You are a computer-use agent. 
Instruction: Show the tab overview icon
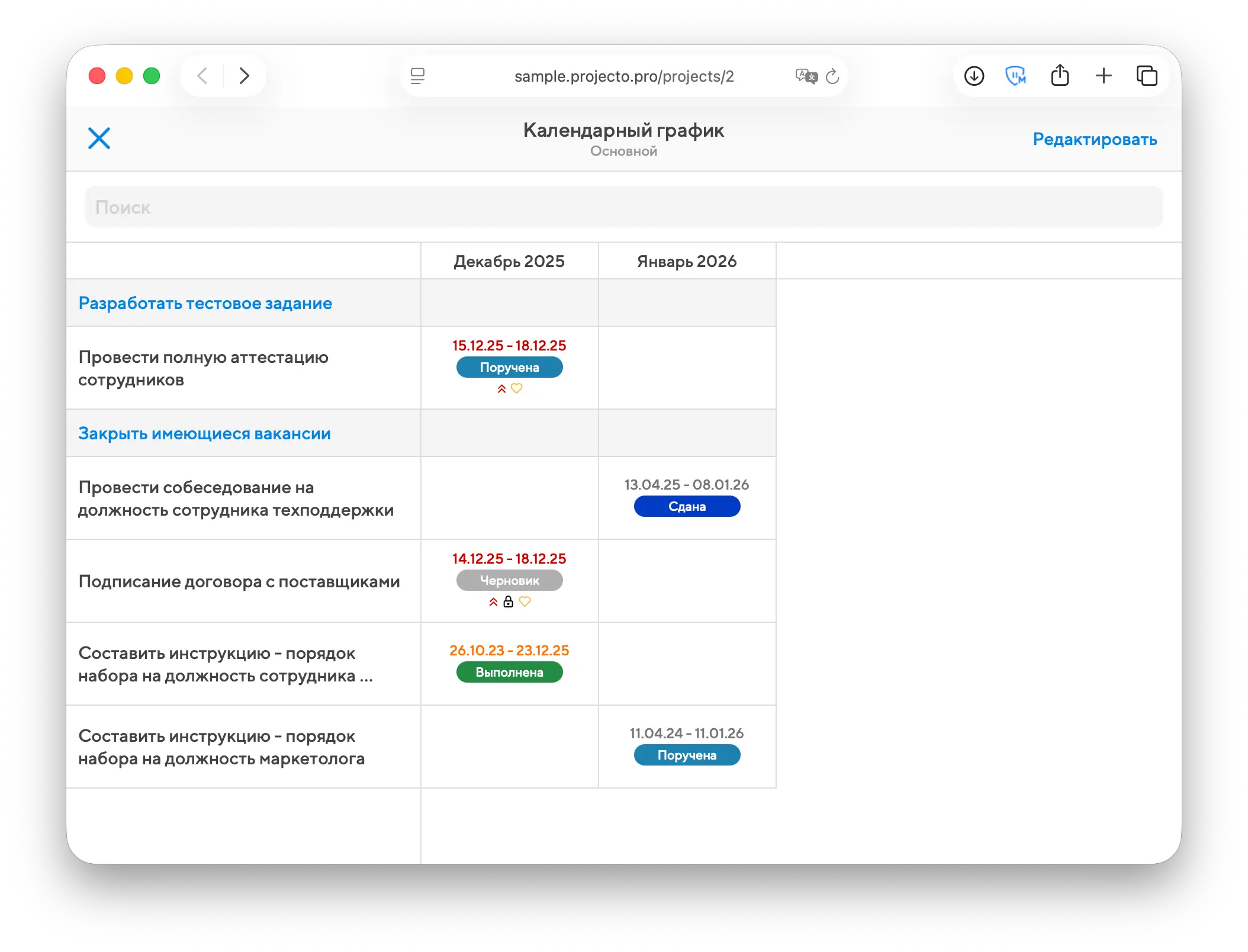point(1147,76)
